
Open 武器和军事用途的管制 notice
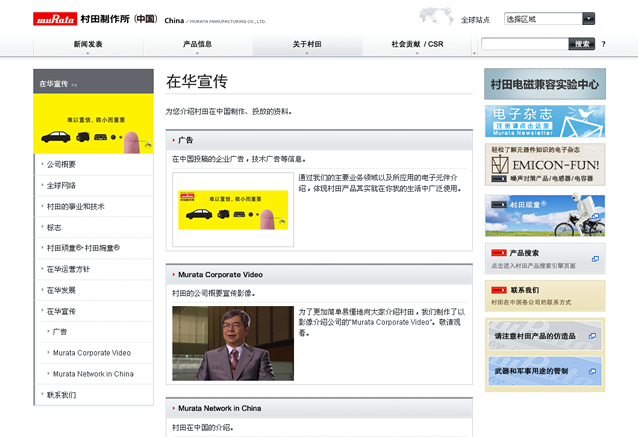545,371
